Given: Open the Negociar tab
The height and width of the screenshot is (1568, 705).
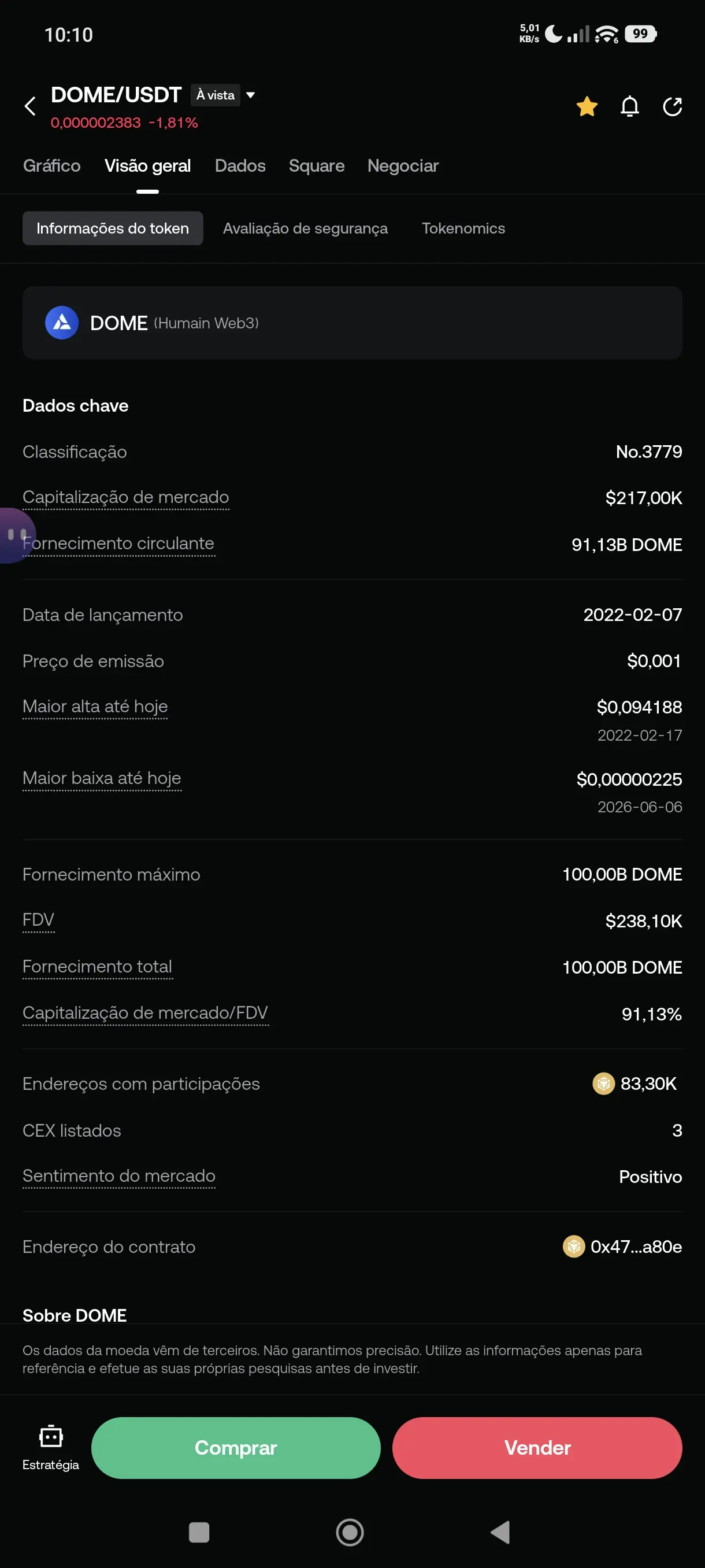Looking at the screenshot, I should pos(403,165).
